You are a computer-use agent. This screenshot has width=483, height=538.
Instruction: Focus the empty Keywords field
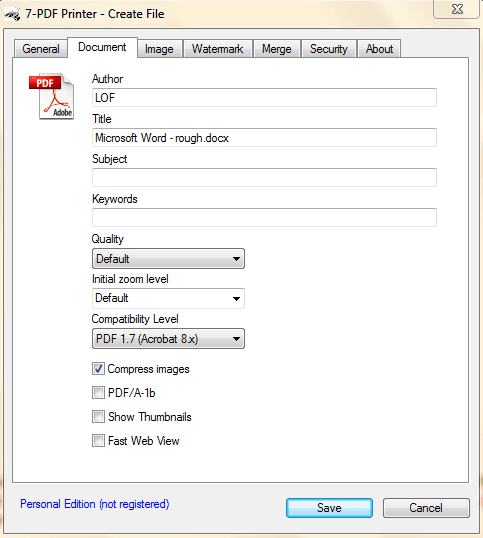[264, 217]
